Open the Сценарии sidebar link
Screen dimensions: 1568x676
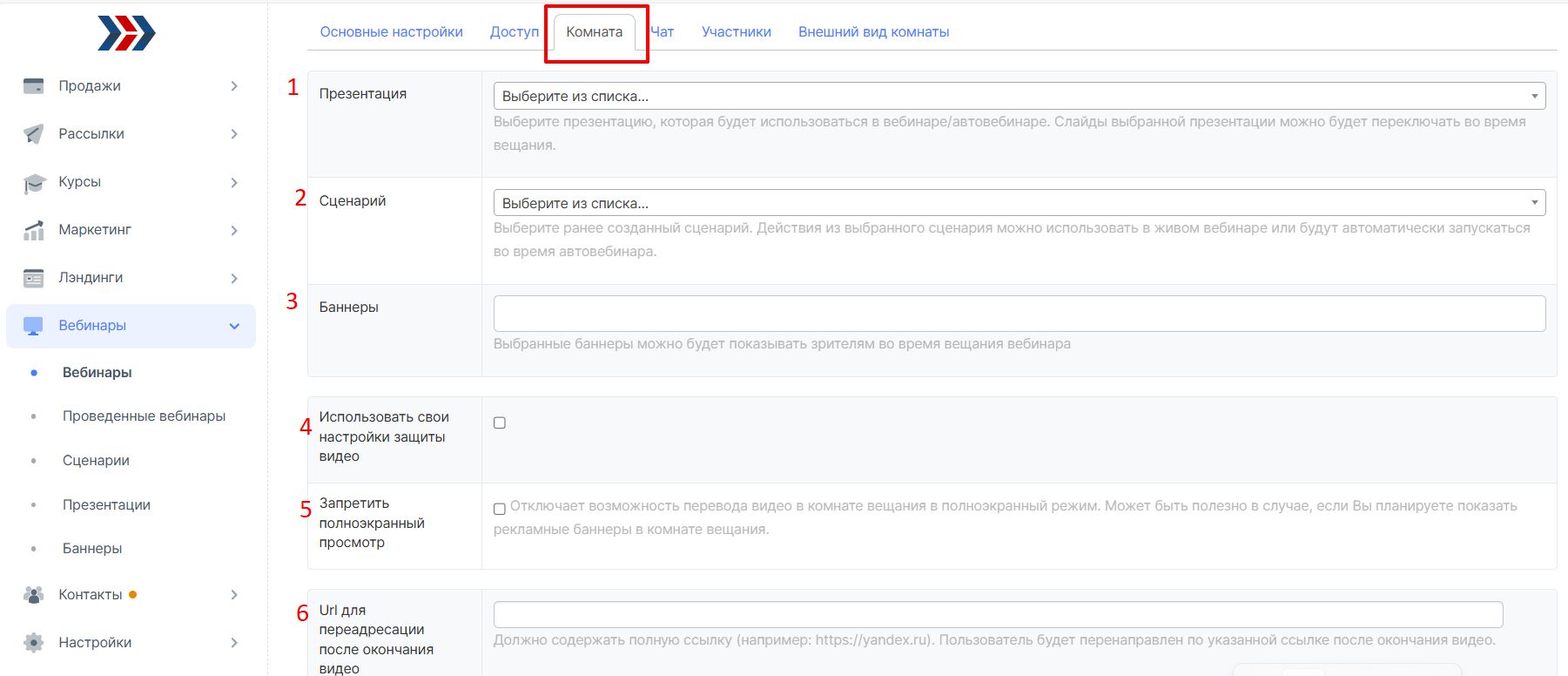point(96,461)
